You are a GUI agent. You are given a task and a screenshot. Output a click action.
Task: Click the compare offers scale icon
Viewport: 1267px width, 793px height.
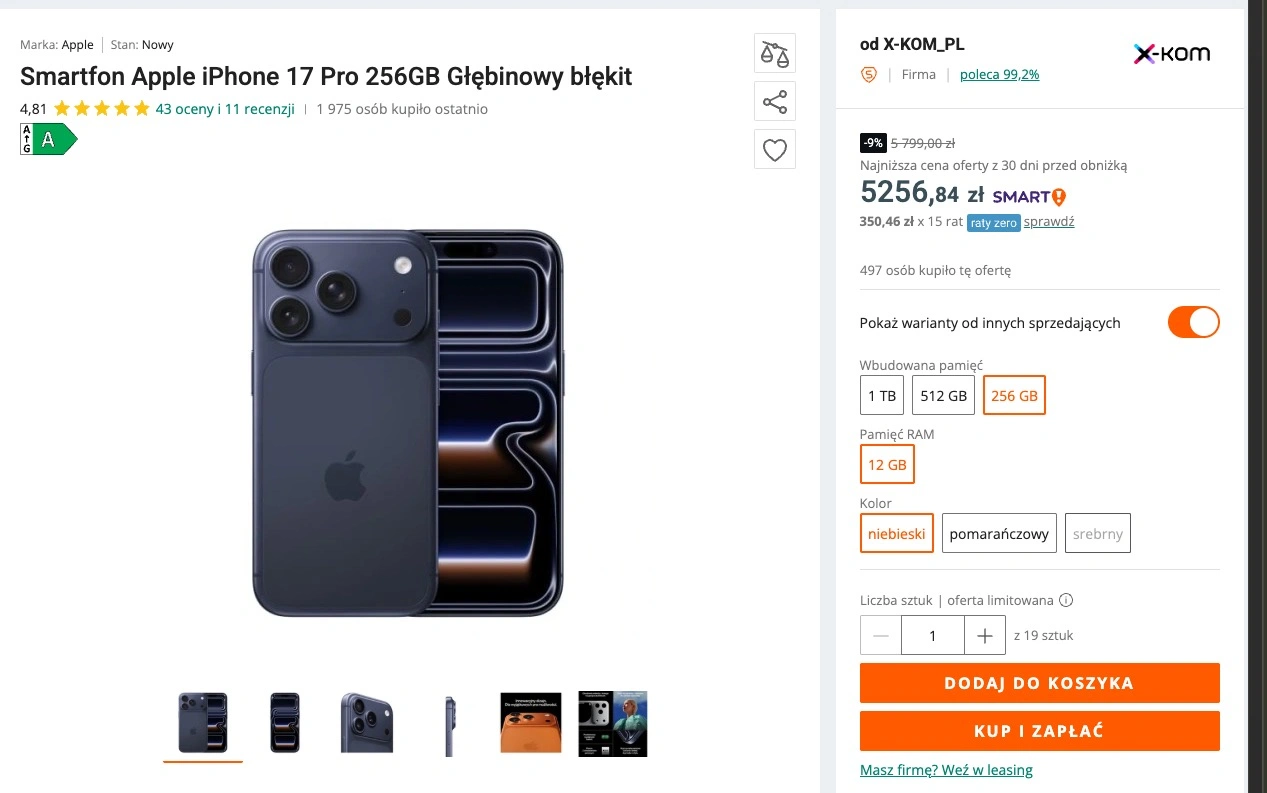pyautogui.click(x=775, y=54)
